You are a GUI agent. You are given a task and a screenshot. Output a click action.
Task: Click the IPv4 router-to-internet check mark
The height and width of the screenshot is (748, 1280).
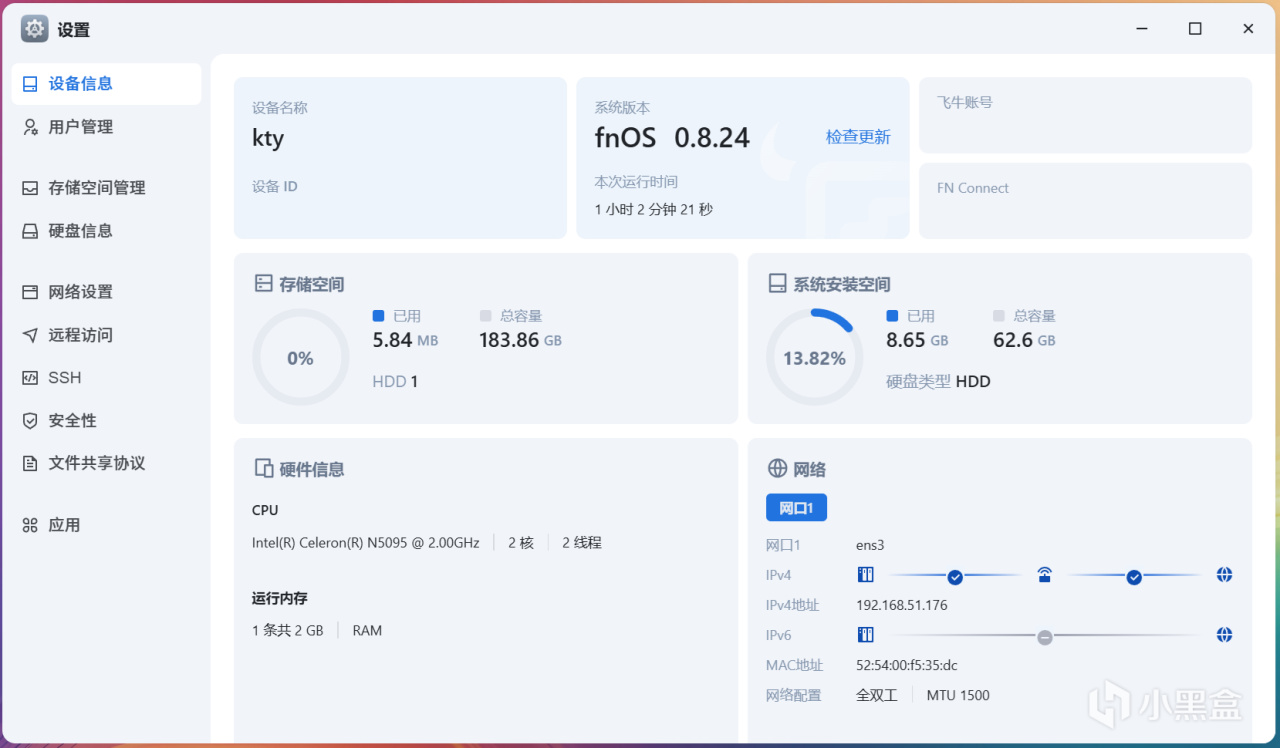(1134, 577)
